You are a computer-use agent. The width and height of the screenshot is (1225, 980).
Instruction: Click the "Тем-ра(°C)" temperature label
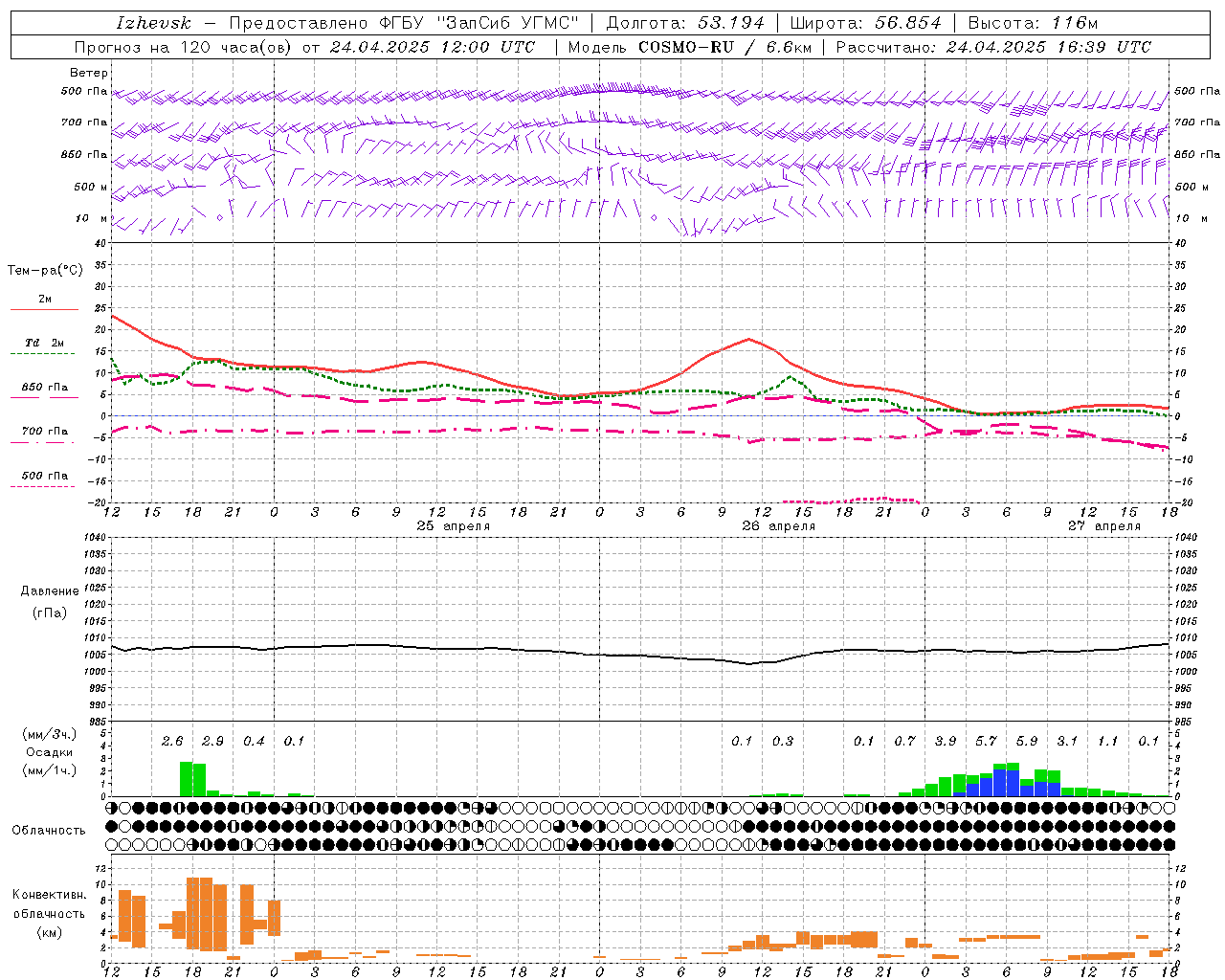click(x=45, y=271)
